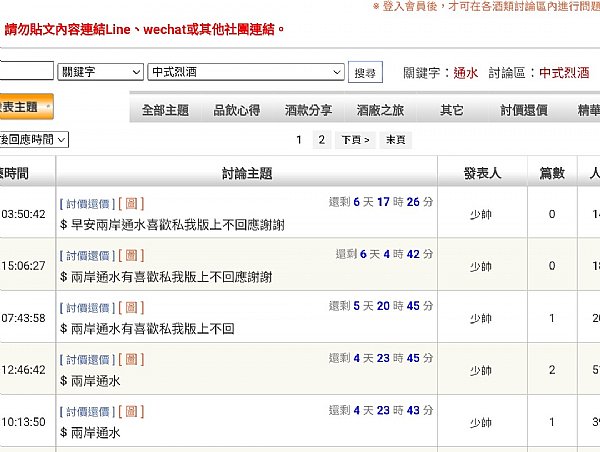Open the 早安兩岸通水 post
The width and height of the screenshot is (600, 452).
(172, 225)
